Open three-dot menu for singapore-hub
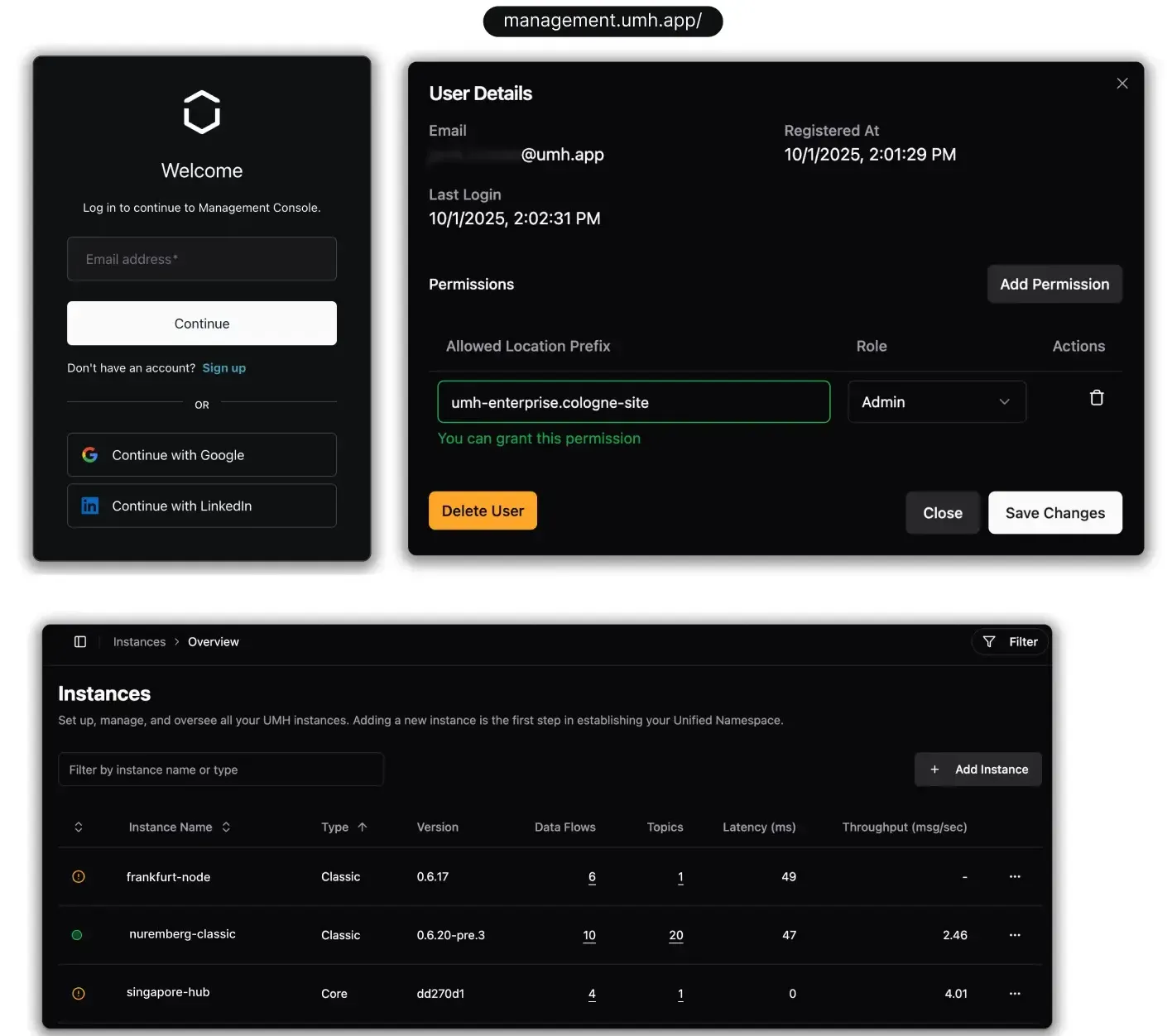 pyautogui.click(x=1015, y=994)
